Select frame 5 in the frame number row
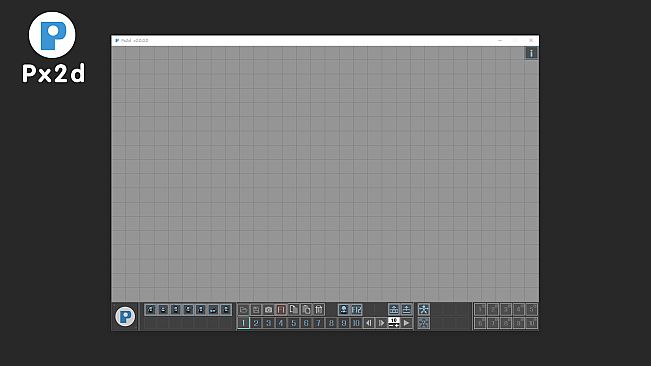651x366 pixels. [x=294, y=323]
